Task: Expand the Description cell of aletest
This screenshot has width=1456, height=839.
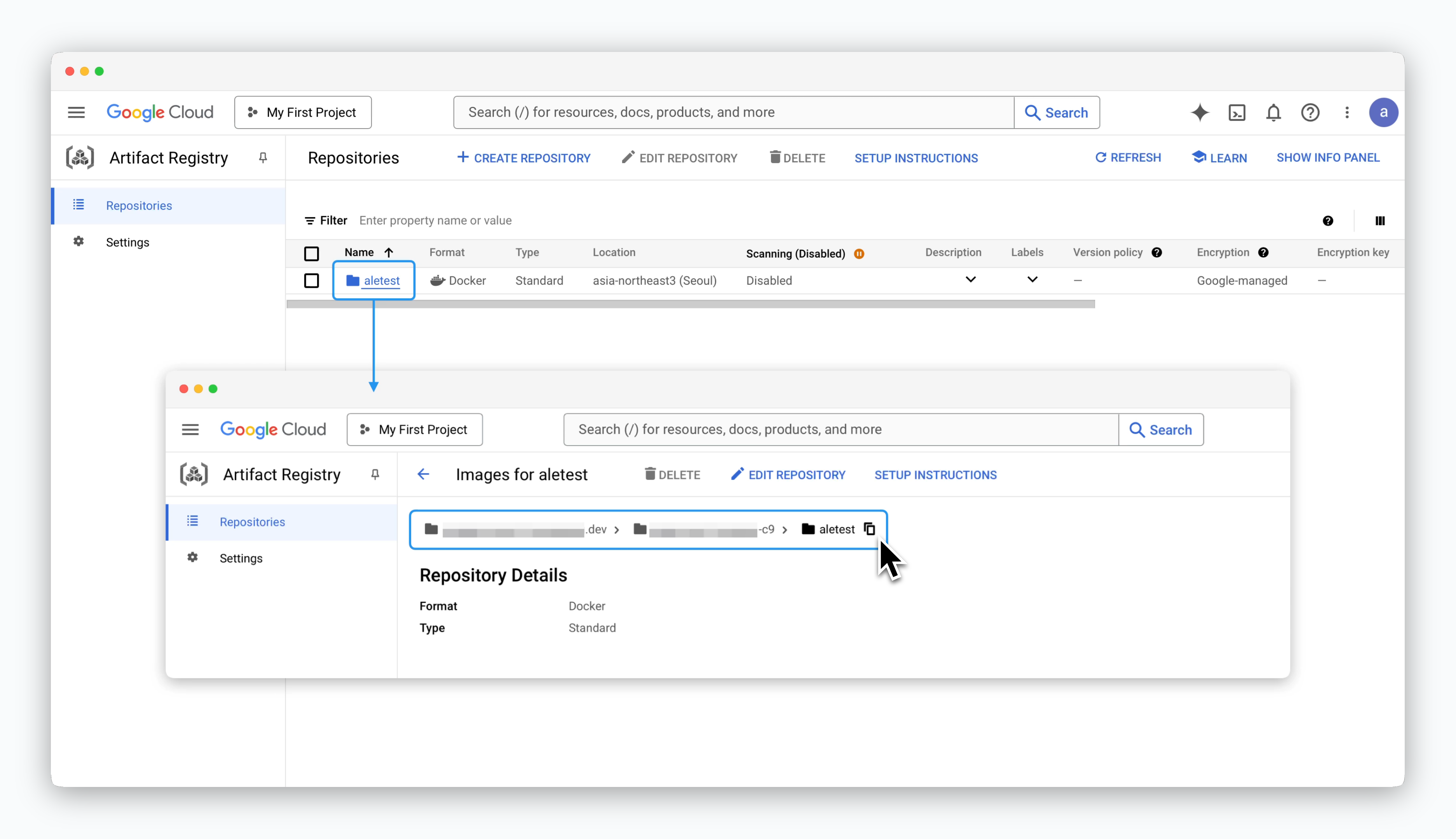Action: tap(971, 280)
